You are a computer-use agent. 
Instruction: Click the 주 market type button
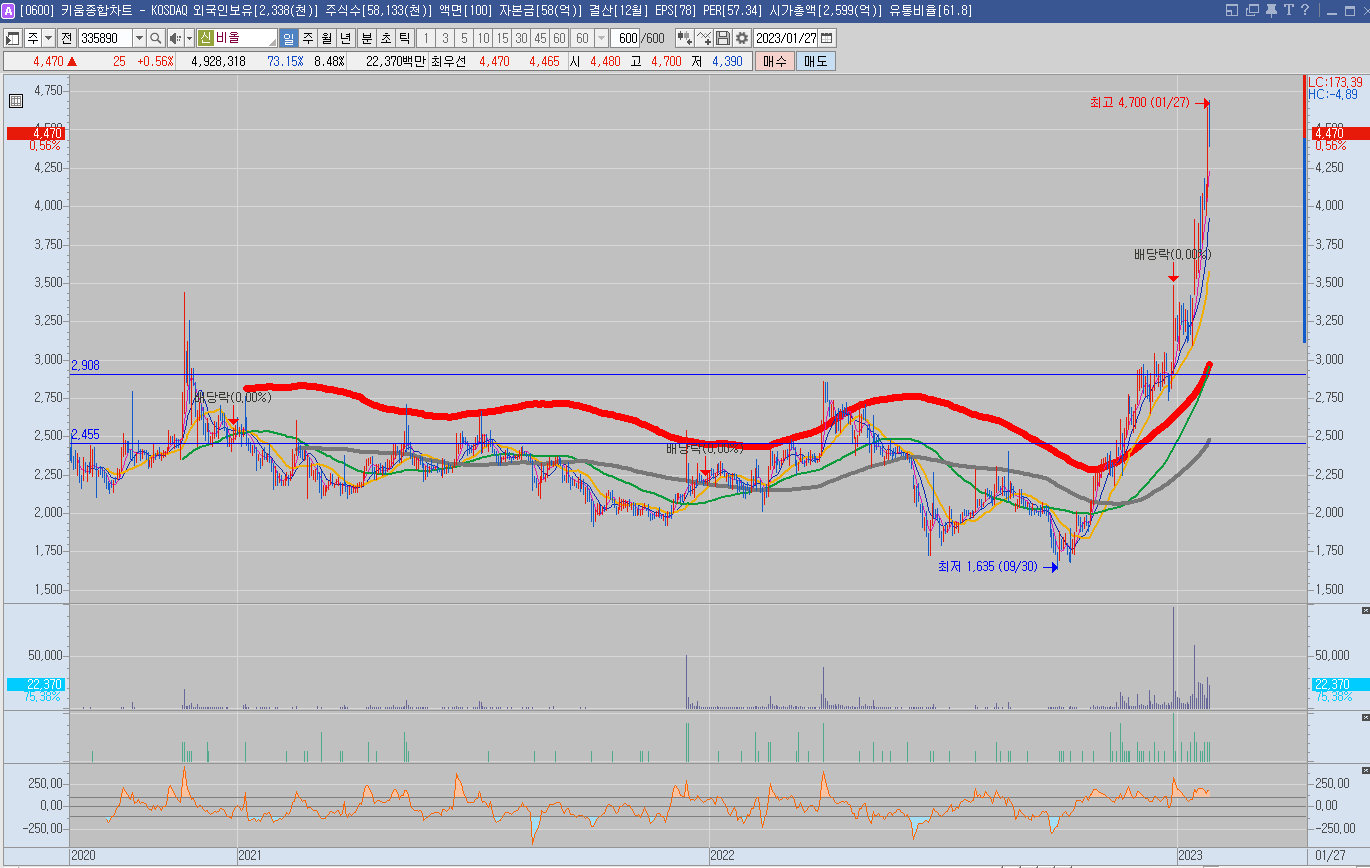point(32,38)
